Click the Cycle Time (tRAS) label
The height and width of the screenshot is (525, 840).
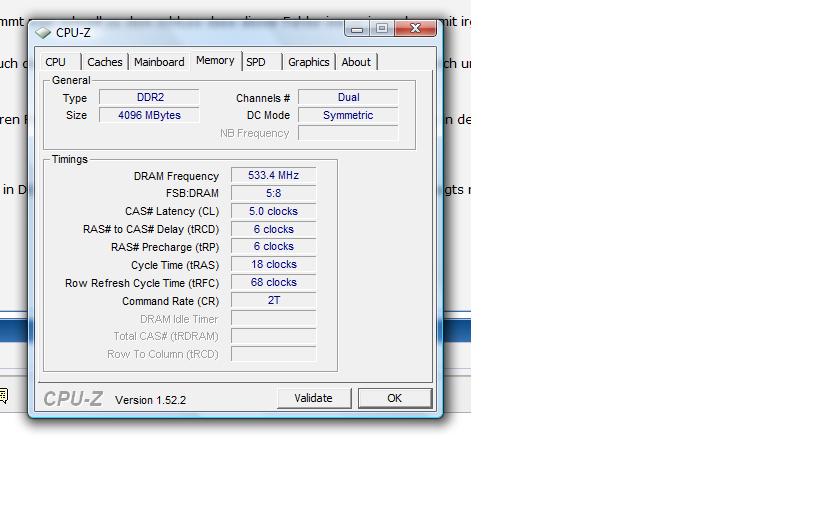(175, 266)
